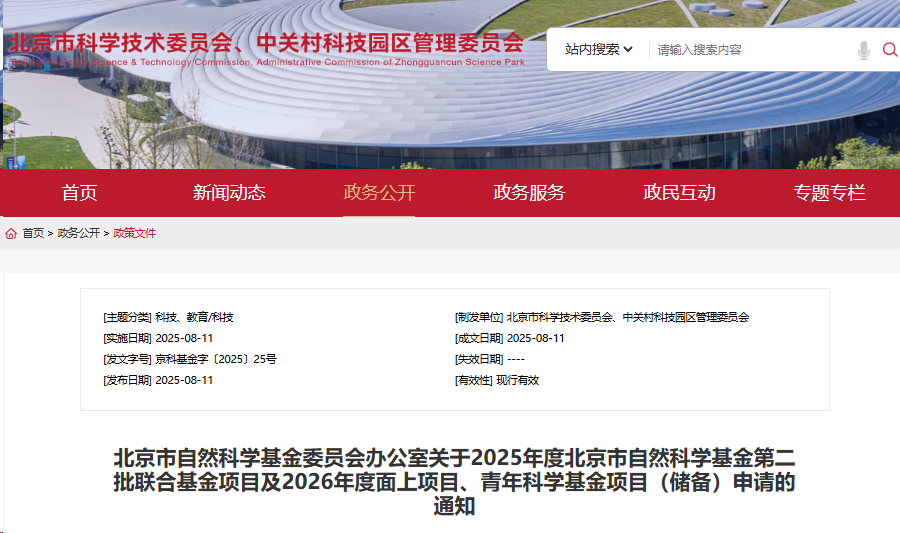
Task: Click the 主题分类 value 科技、教育/科技
Action: coord(194,317)
